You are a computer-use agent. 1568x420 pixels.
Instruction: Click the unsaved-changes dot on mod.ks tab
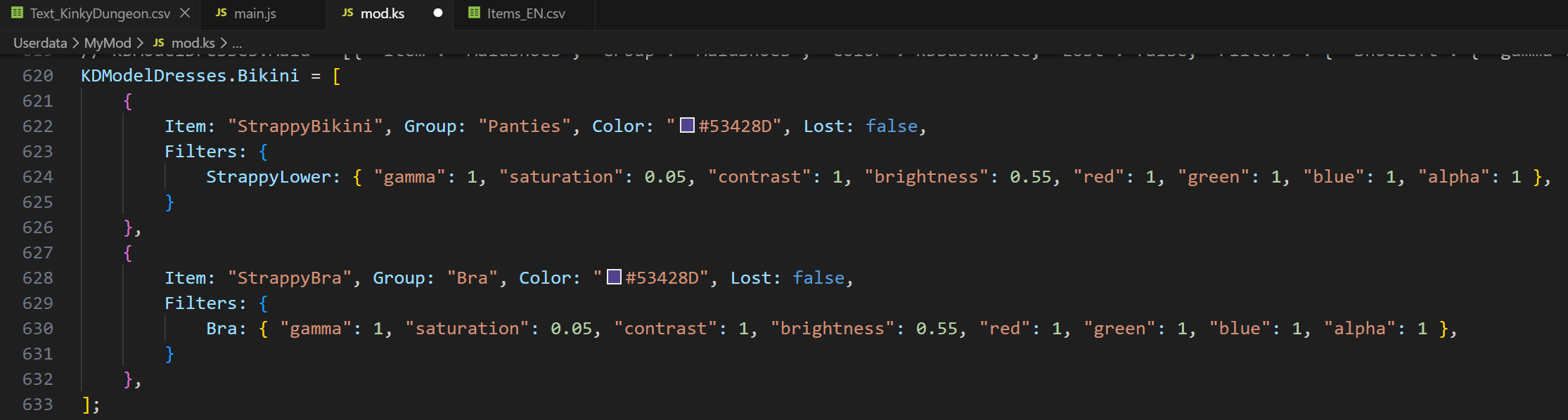pyautogui.click(x=438, y=13)
